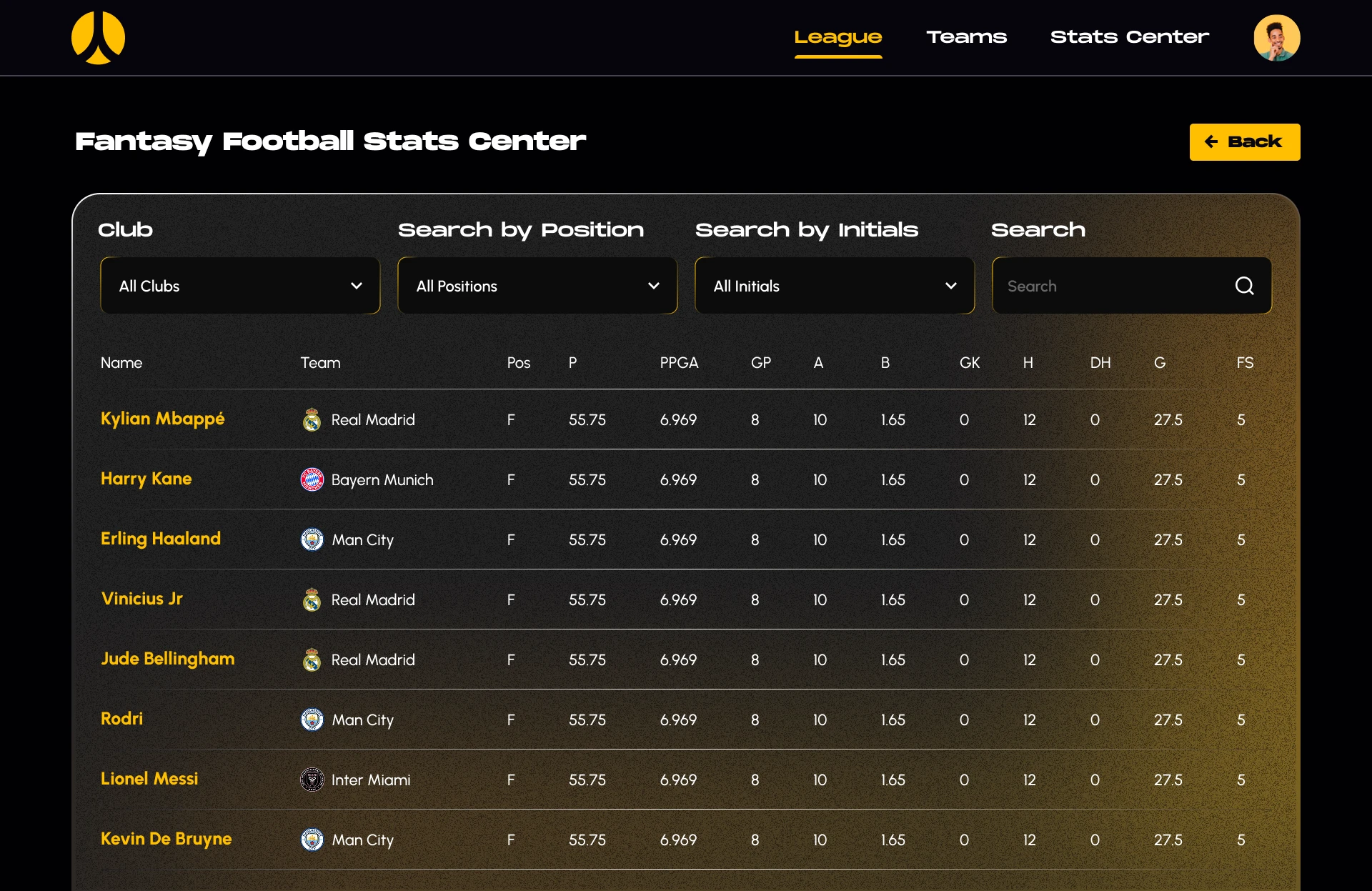Open the All Initials dropdown
The height and width of the screenshot is (891, 1372).
pos(834,285)
